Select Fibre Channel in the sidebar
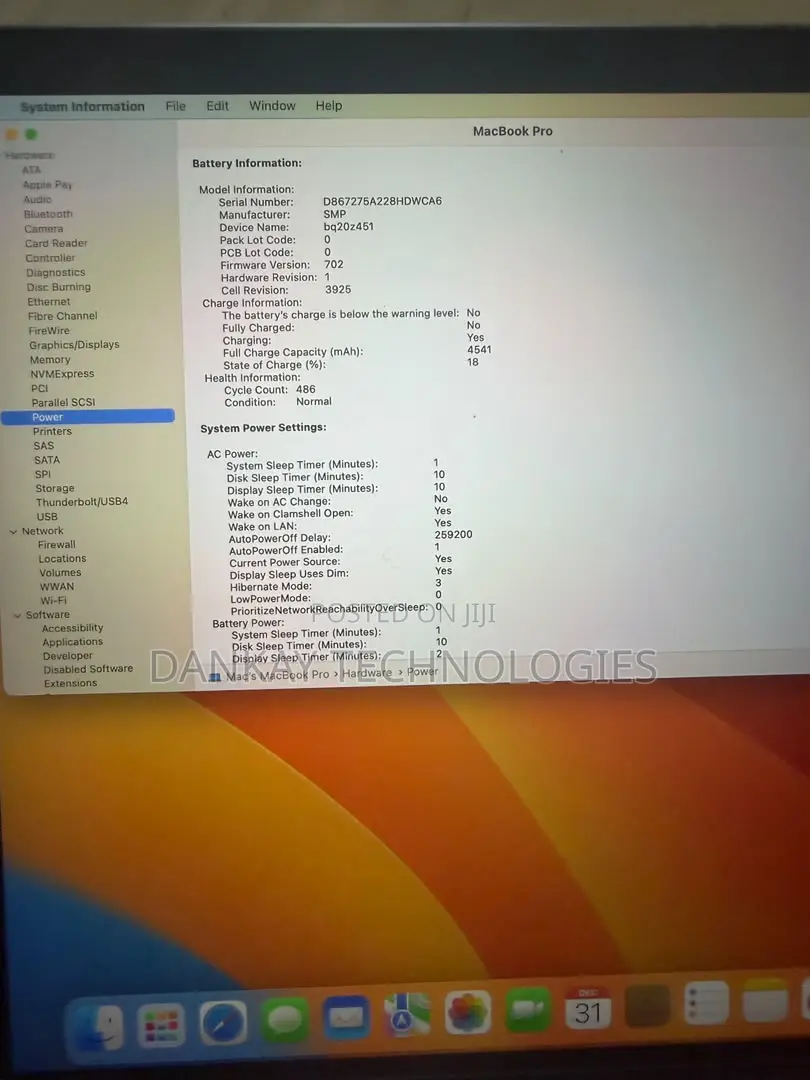 (62, 316)
